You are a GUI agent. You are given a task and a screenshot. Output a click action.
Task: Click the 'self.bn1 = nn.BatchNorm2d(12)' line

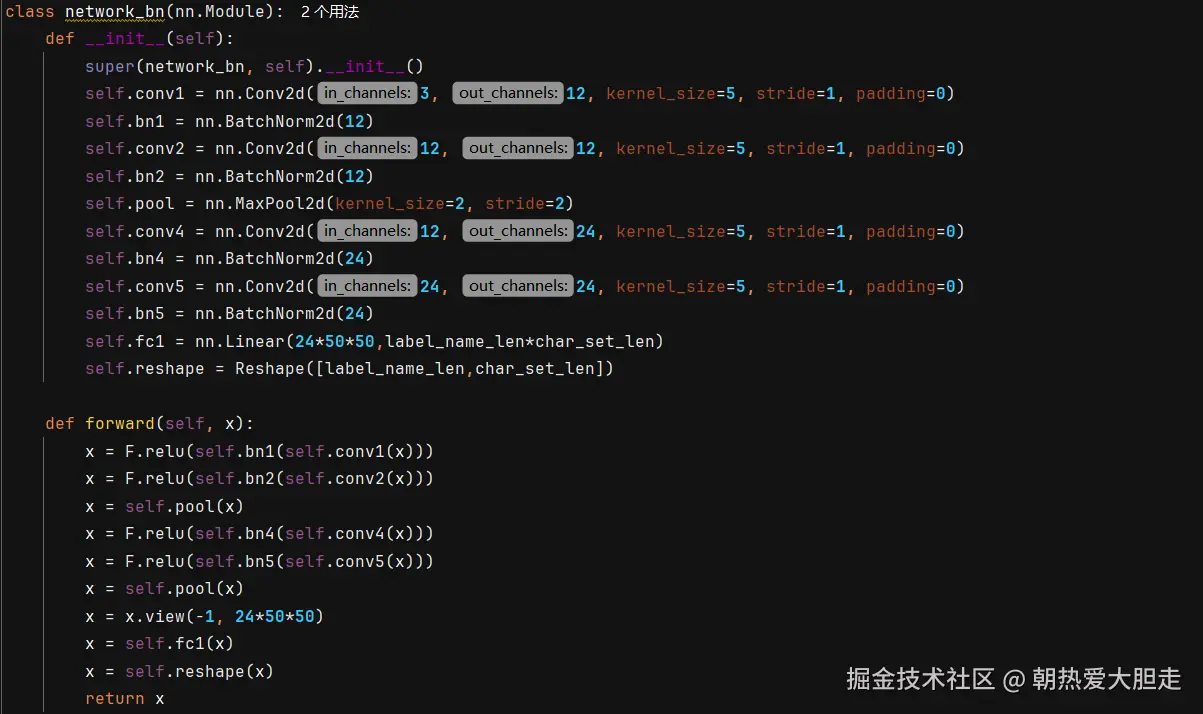point(230,122)
